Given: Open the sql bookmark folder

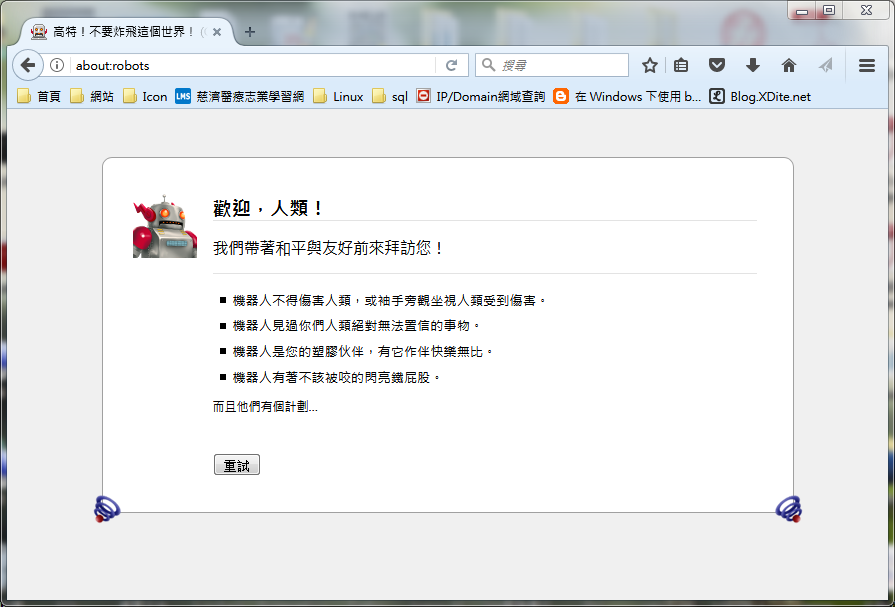Looking at the screenshot, I should click(x=390, y=97).
